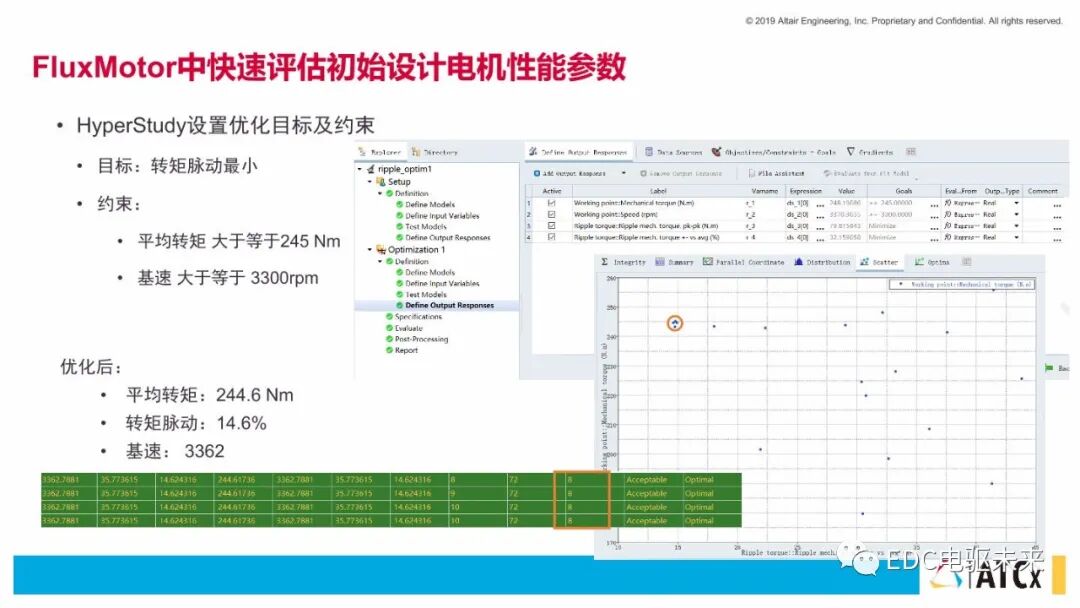The height and width of the screenshot is (608, 1080).
Task: Switch to the Explorer tab
Action: coord(380,152)
